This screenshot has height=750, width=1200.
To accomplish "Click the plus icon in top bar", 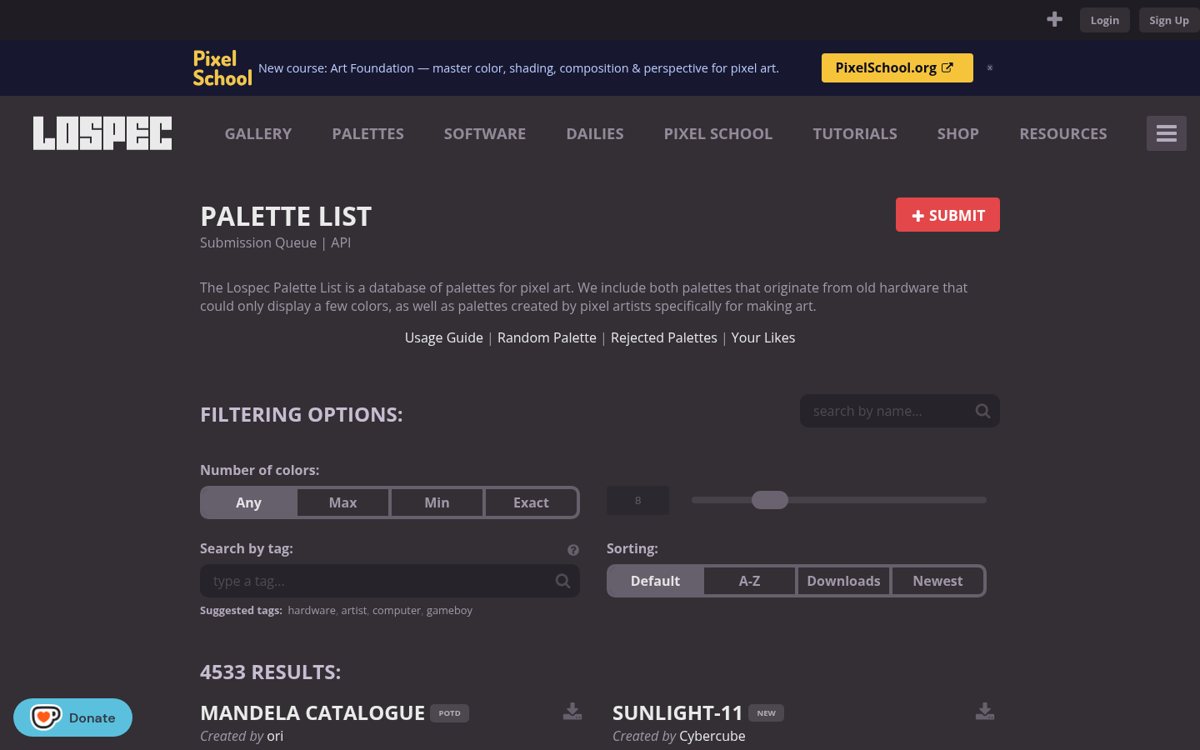I will pos(1054,20).
